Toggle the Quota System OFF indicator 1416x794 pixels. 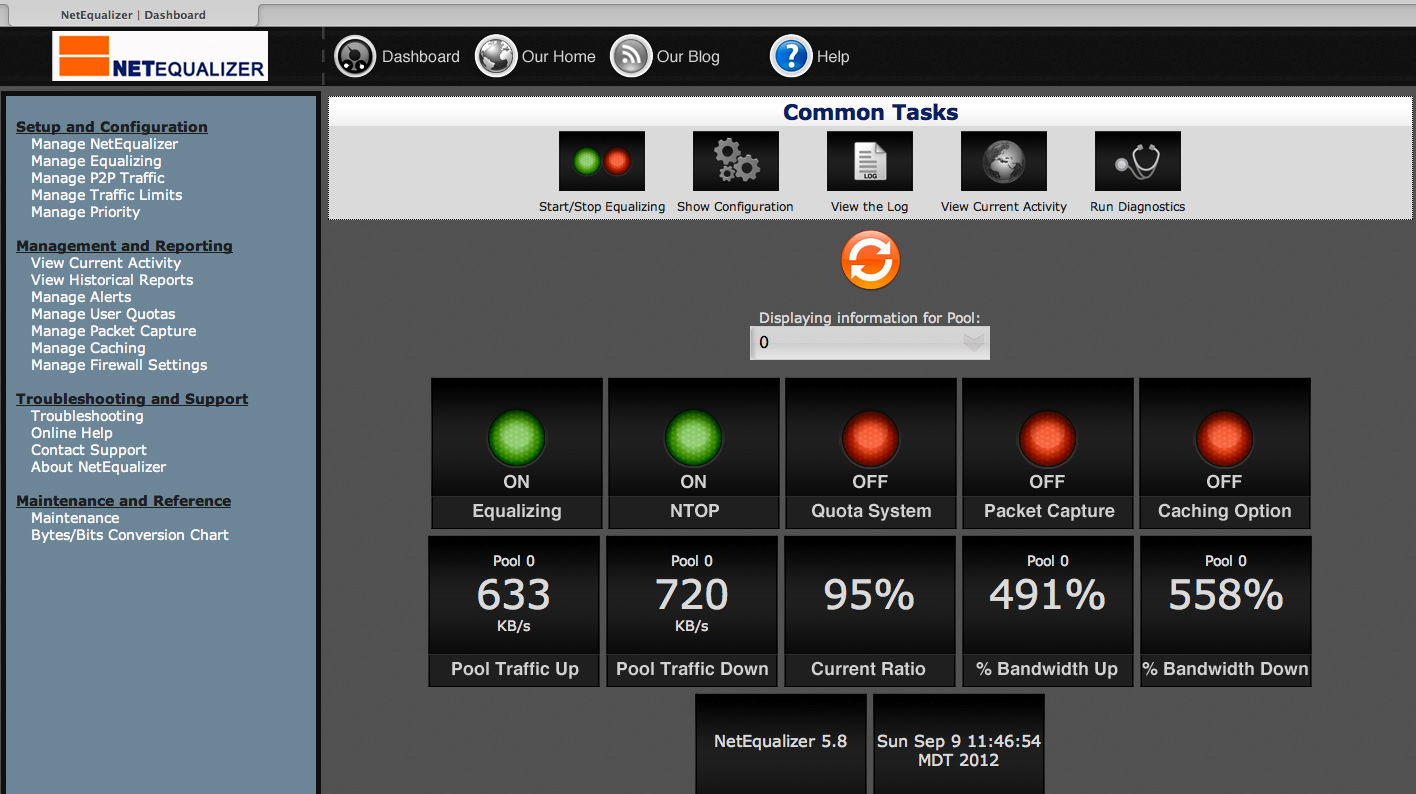(870, 438)
